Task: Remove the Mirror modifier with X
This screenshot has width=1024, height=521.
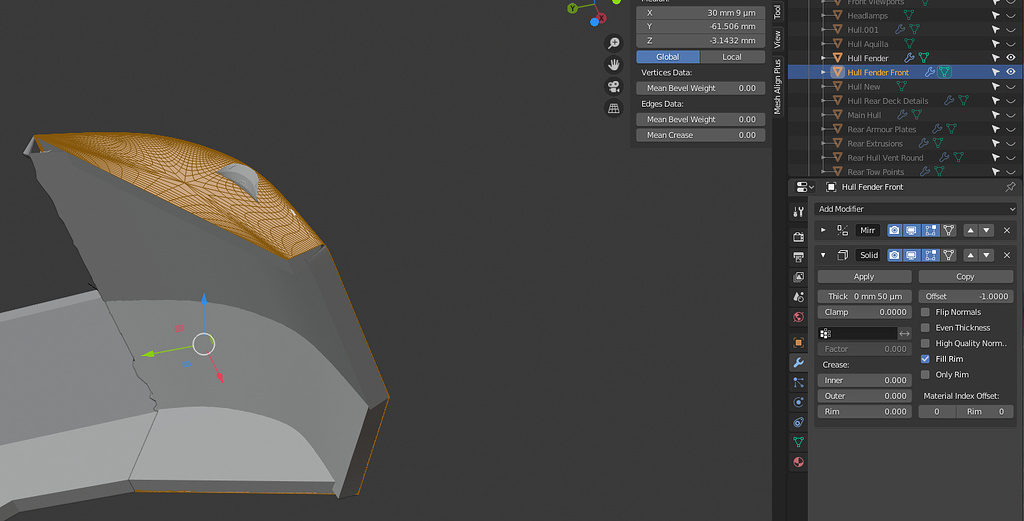Action: [x=1006, y=230]
